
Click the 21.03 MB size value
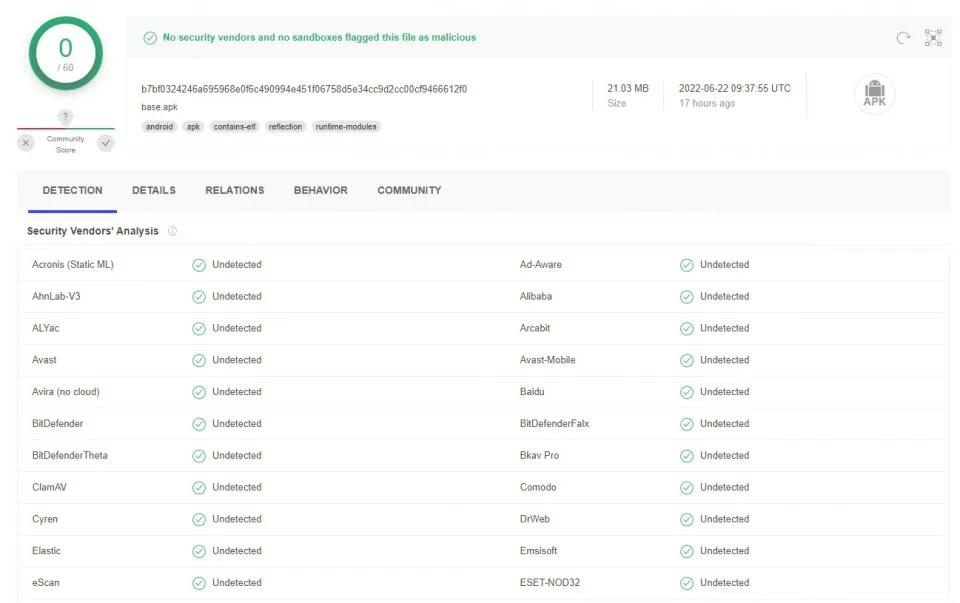628,89
